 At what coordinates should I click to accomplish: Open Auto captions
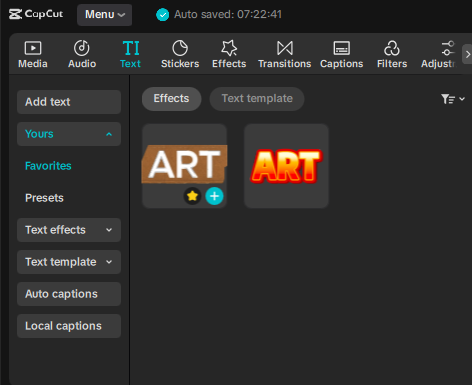69,294
